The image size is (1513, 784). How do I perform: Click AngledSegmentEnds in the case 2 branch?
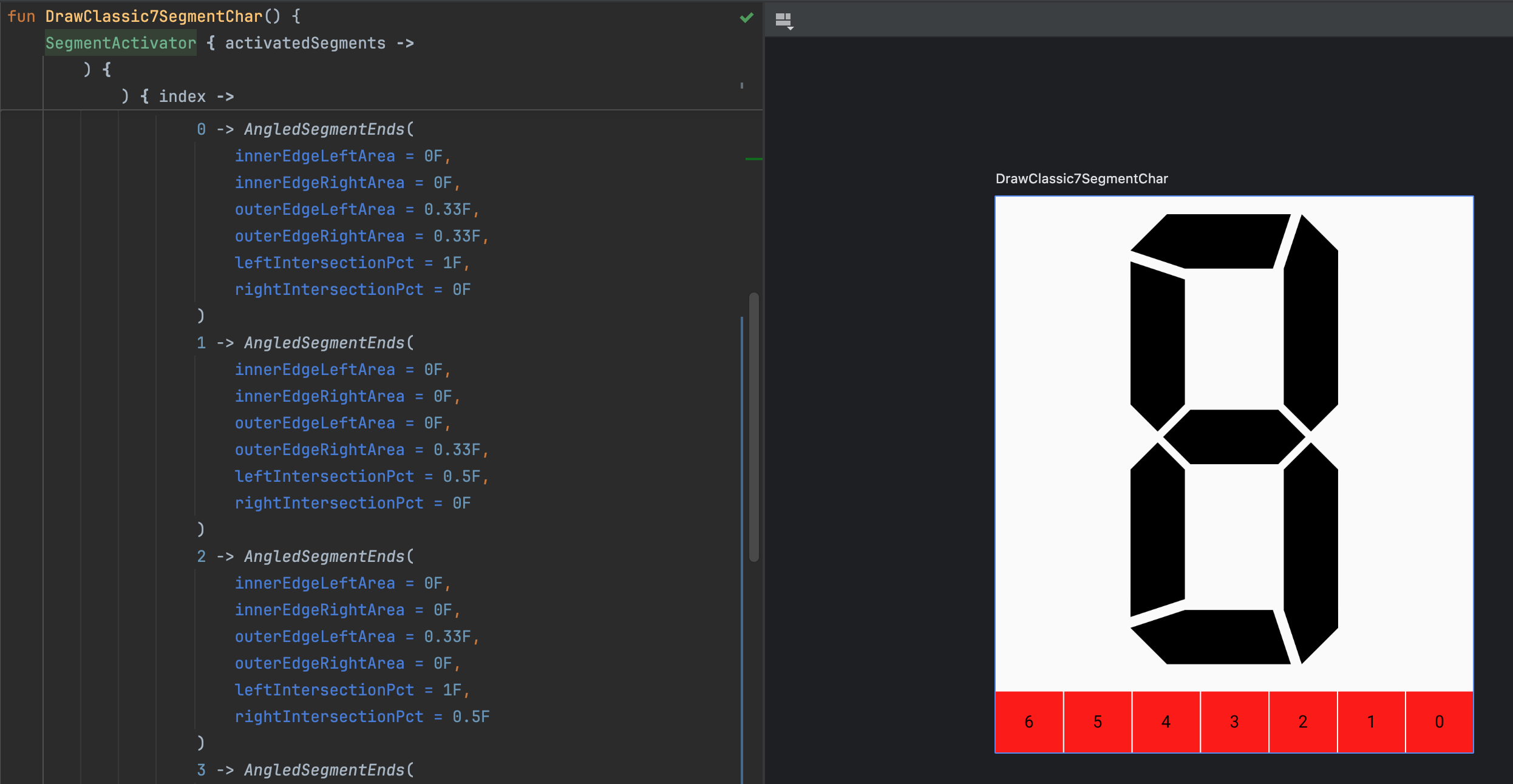click(324, 556)
